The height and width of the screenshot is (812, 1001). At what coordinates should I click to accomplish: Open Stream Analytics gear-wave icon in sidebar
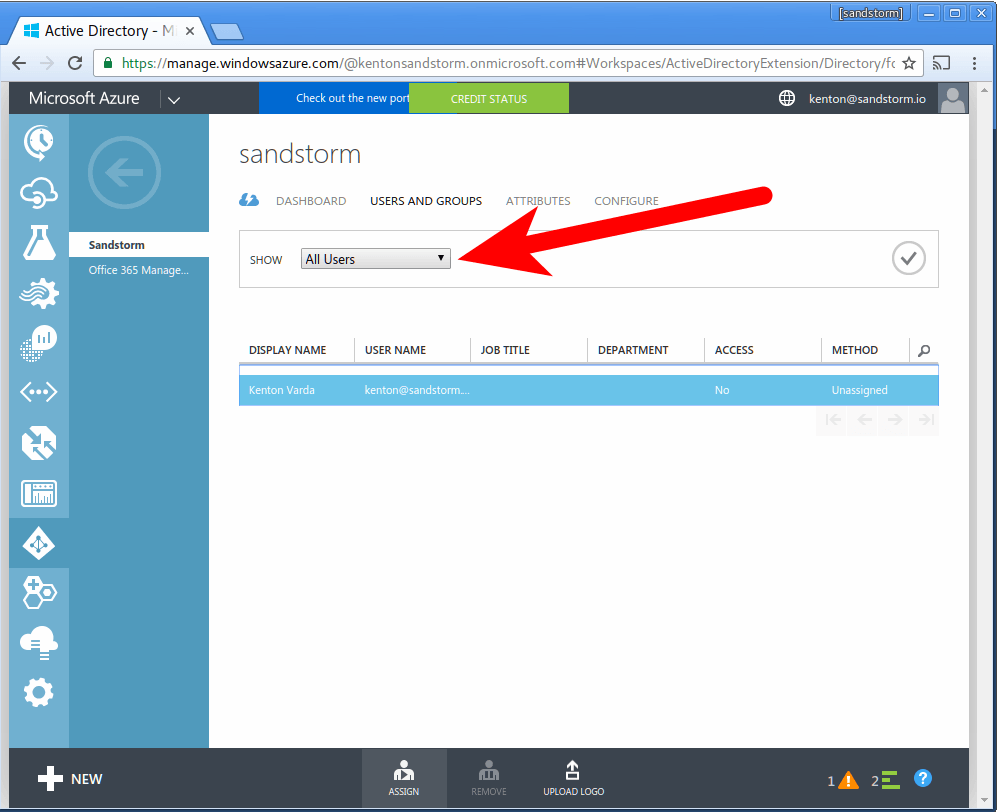pyautogui.click(x=39, y=293)
